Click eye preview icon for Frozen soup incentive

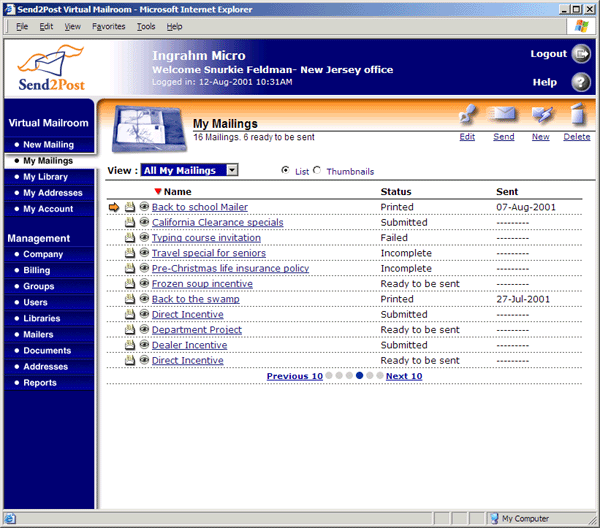(x=144, y=283)
